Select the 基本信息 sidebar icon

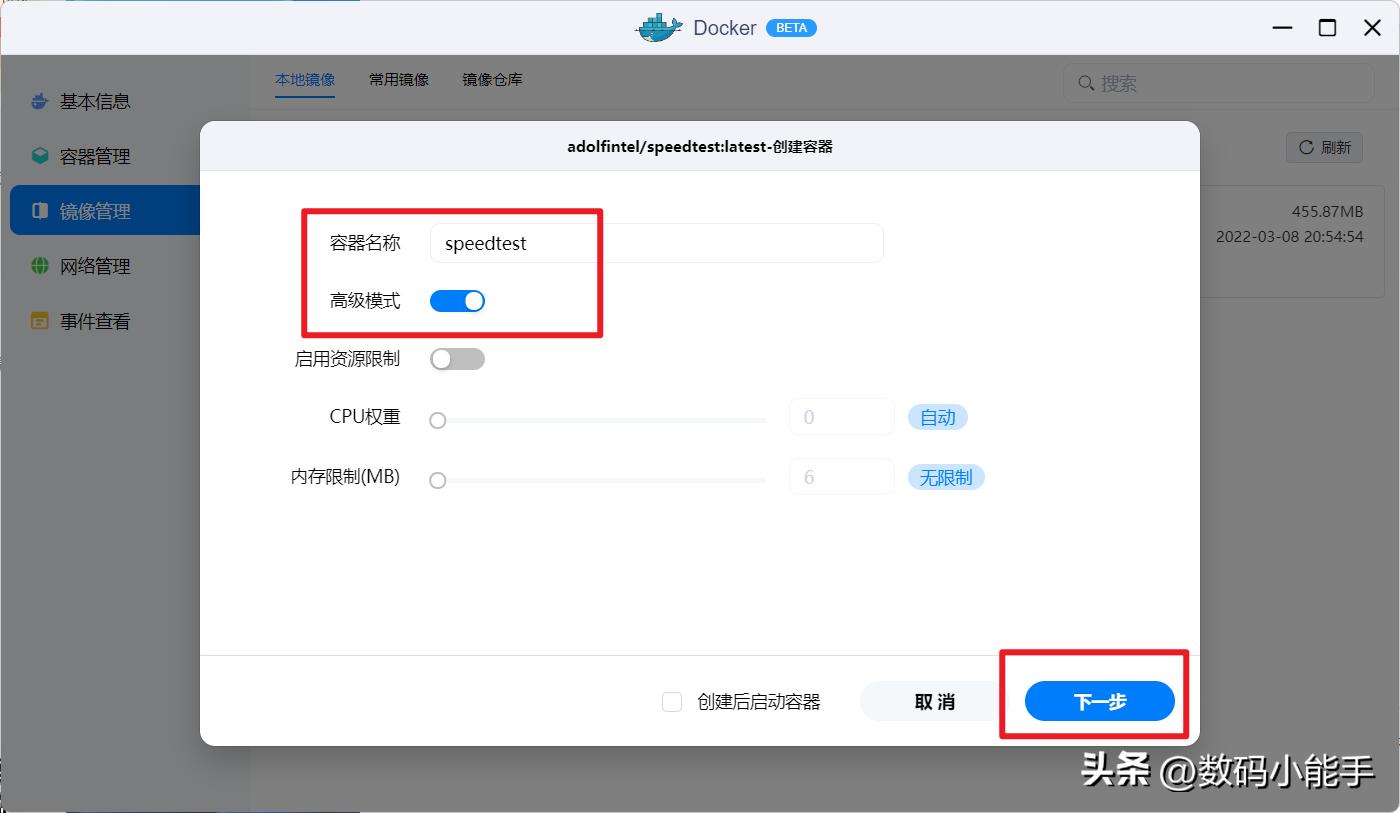(x=38, y=100)
